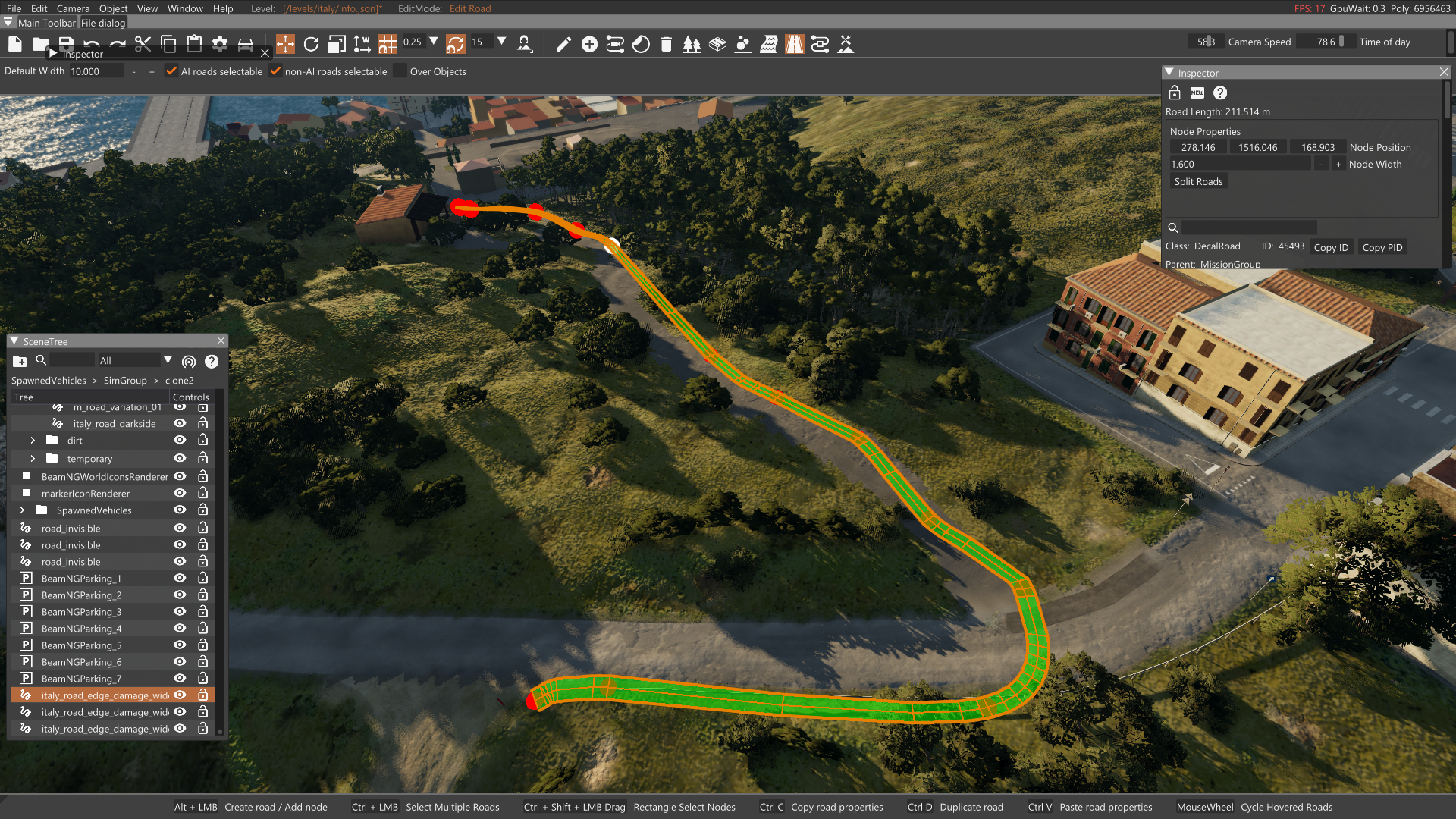Click the delete trash can icon
Screen dimensions: 1456x819
[x=666, y=44]
